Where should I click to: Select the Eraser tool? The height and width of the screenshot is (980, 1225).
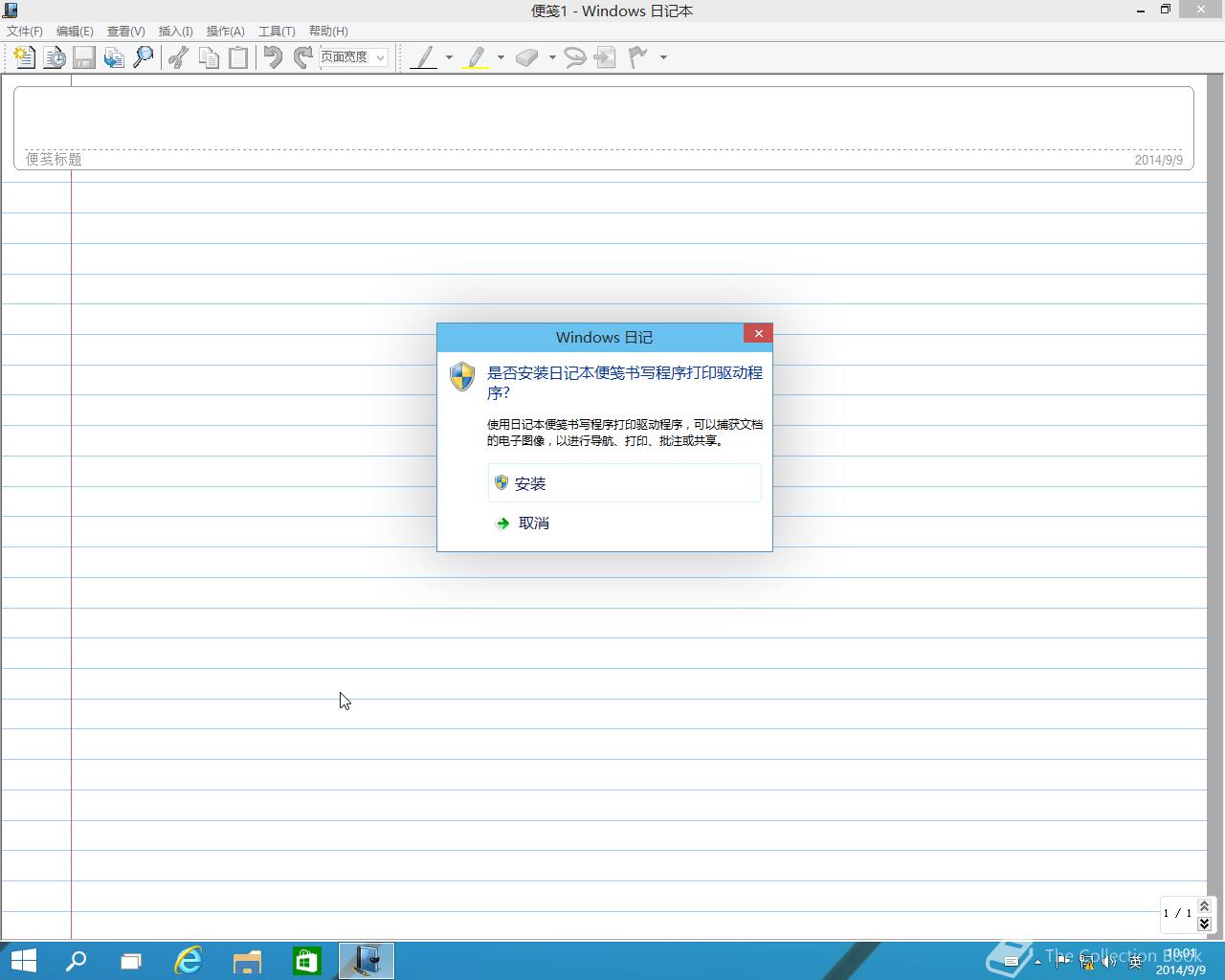point(527,57)
